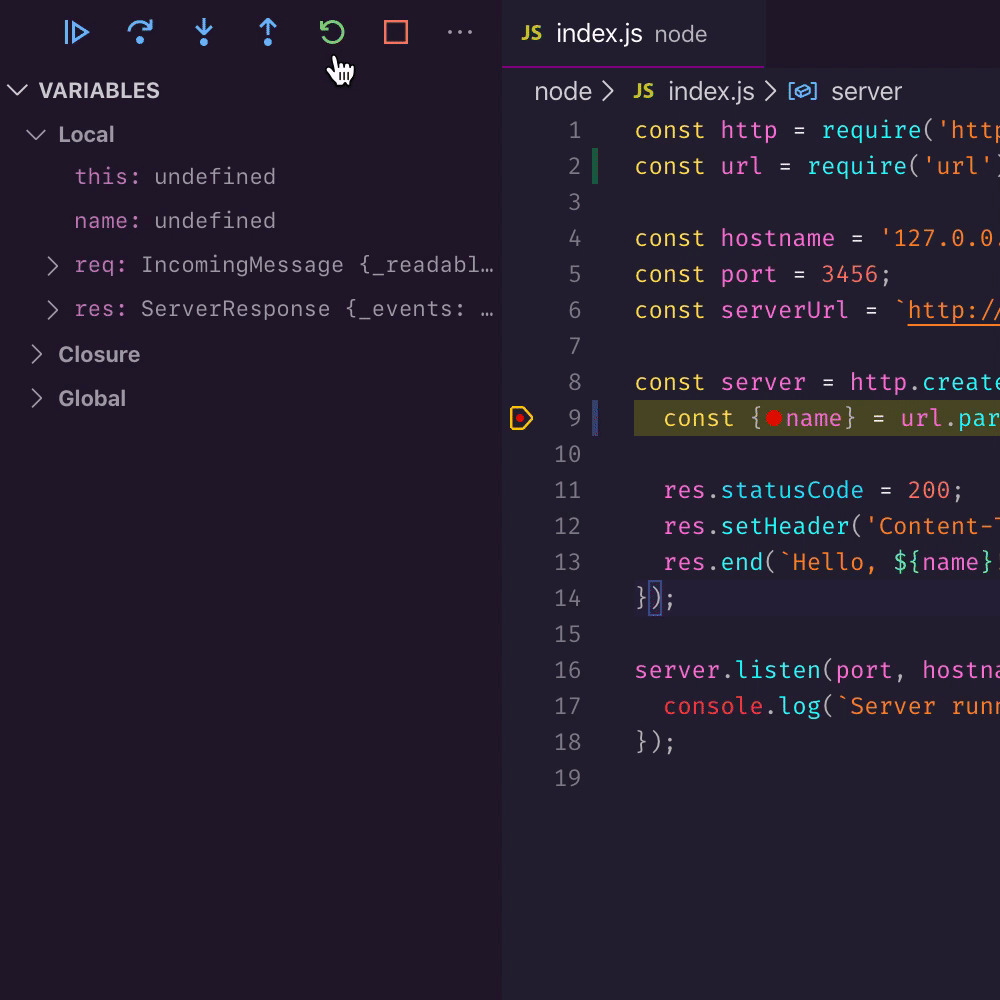Open the http:// link on line 6
The height and width of the screenshot is (1000, 1000).
coord(952,311)
